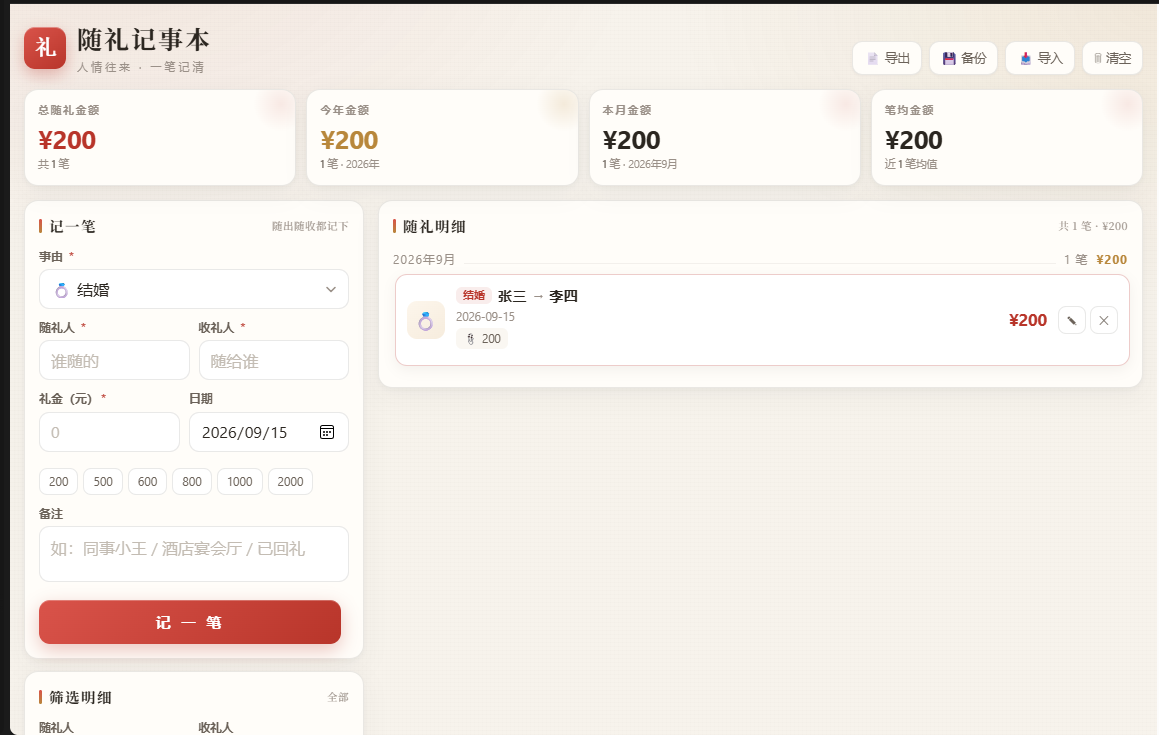
Task: Select the 500 quick amount chip
Action: coord(103,481)
